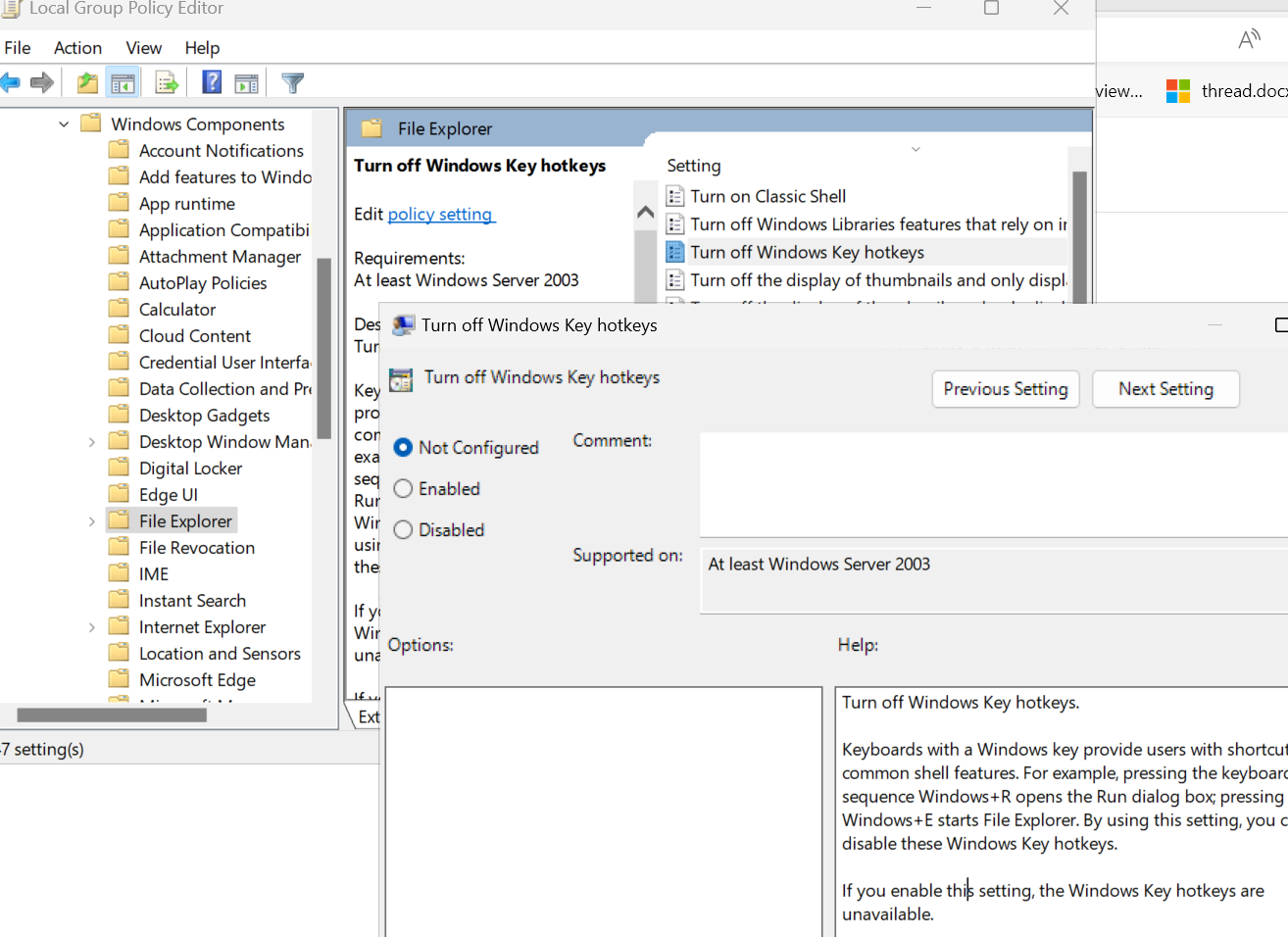
Task: Select the Not Configured radio button
Action: (403, 448)
